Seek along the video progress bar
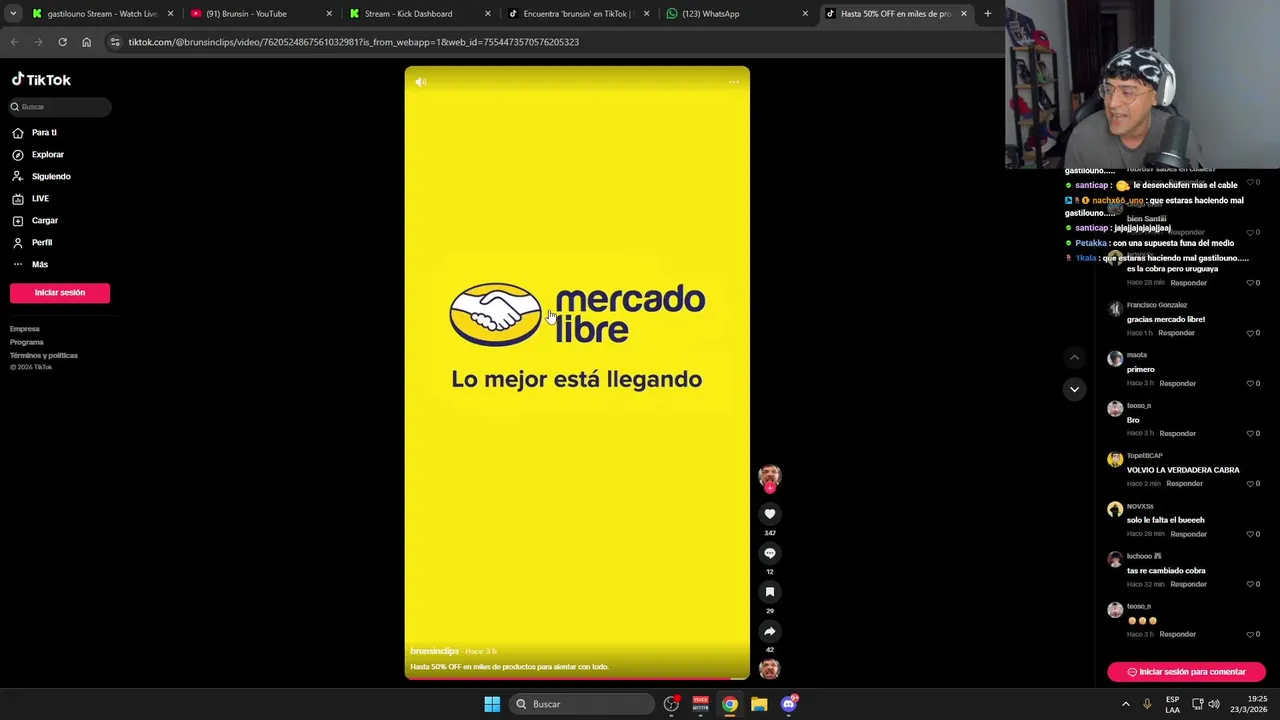 tap(577, 679)
